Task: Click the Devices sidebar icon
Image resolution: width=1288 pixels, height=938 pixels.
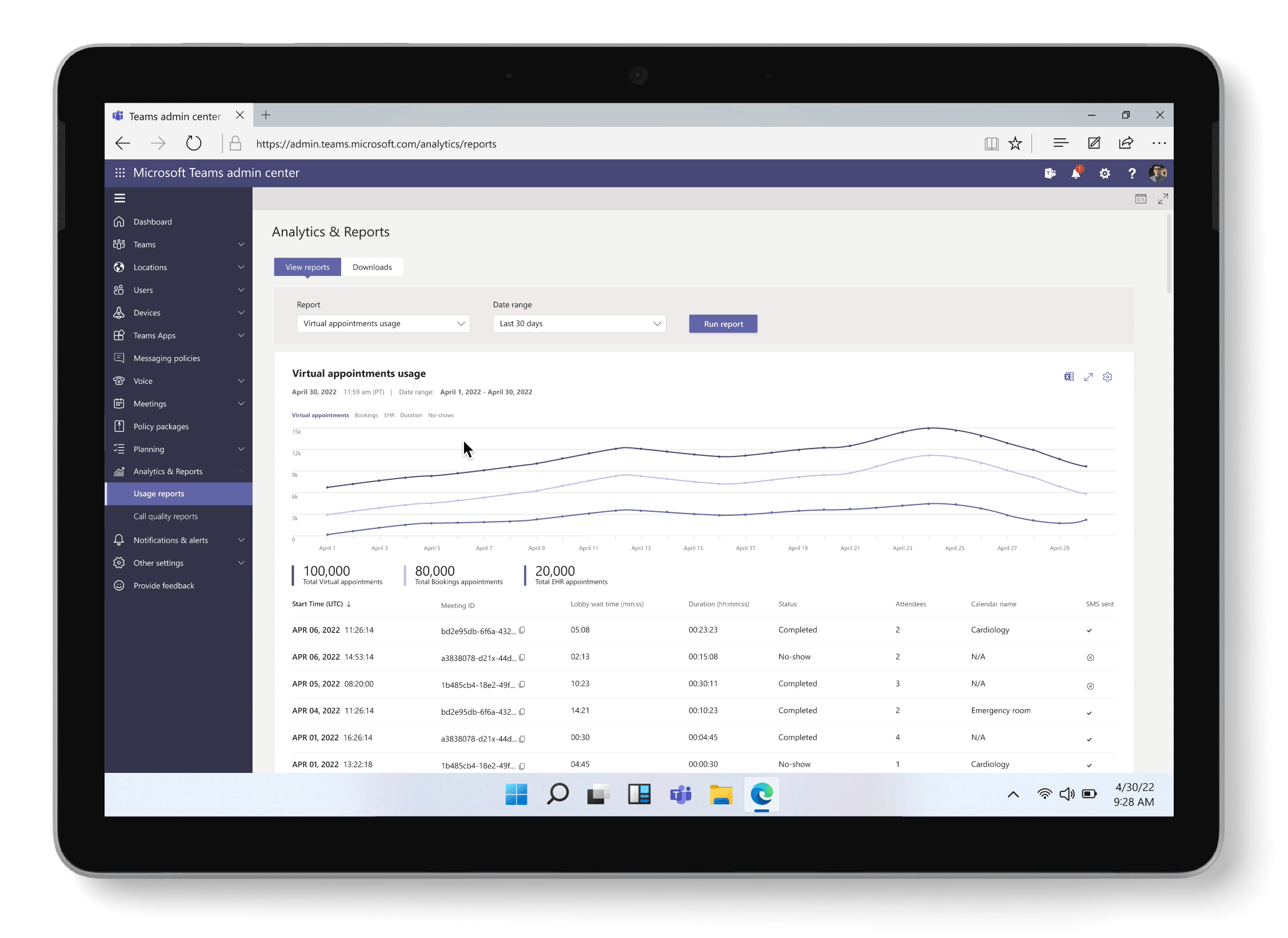Action: click(x=119, y=312)
